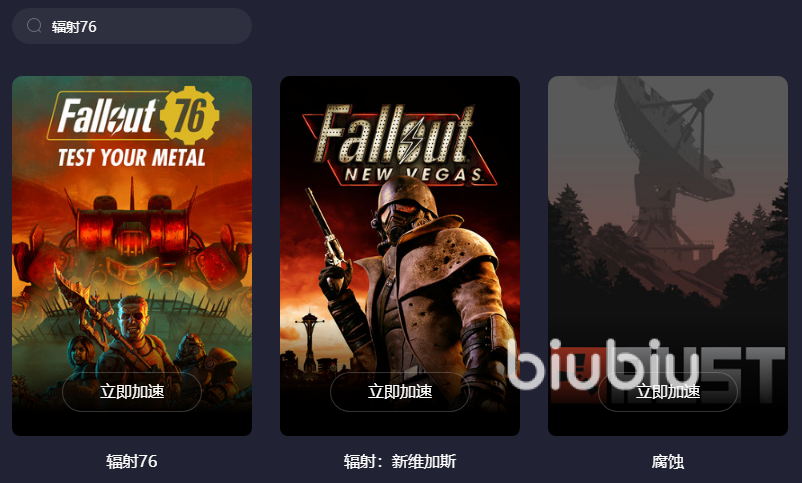Screen dimensions: 802x483
Task: Select the 辐射：新维加斯 title label
Action: 400,462
